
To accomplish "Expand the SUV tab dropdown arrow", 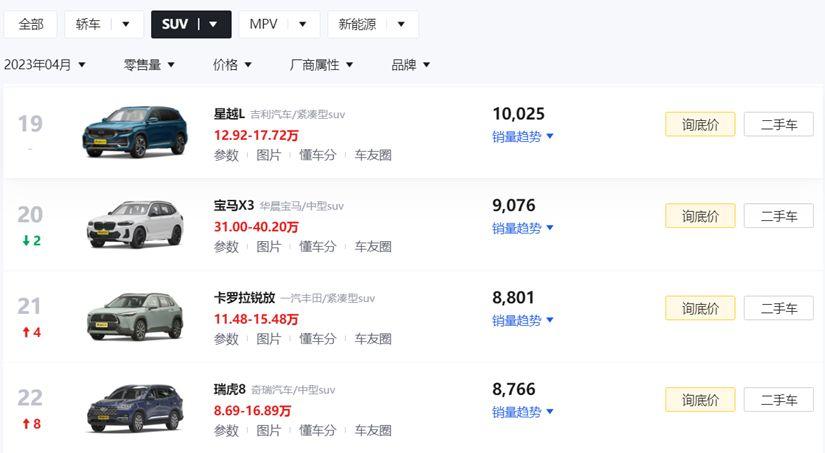I will [213, 24].
